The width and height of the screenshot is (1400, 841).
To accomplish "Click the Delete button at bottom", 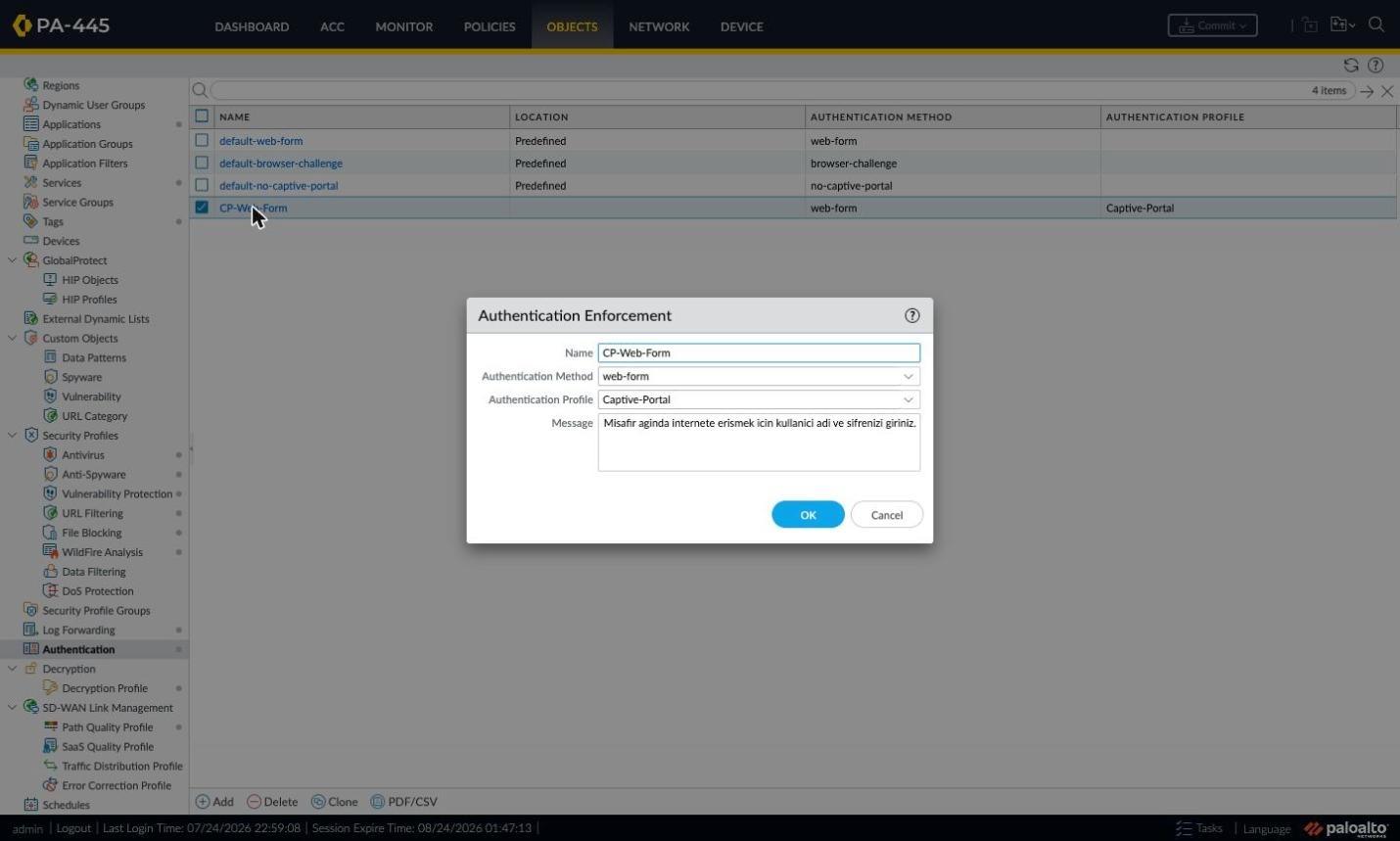I will click(x=272, y=802).
